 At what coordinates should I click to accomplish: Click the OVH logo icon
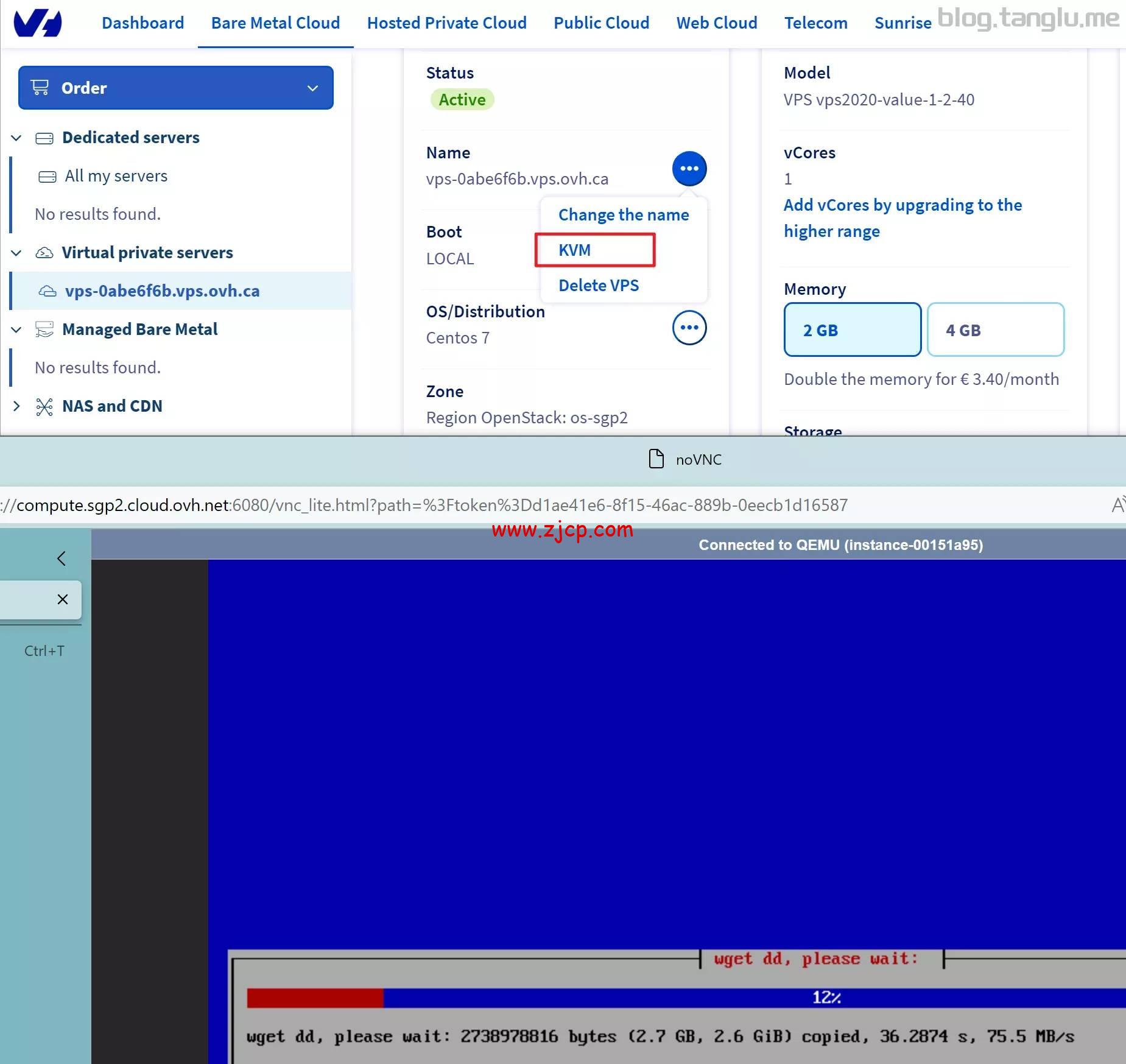[x=38, y=23]
